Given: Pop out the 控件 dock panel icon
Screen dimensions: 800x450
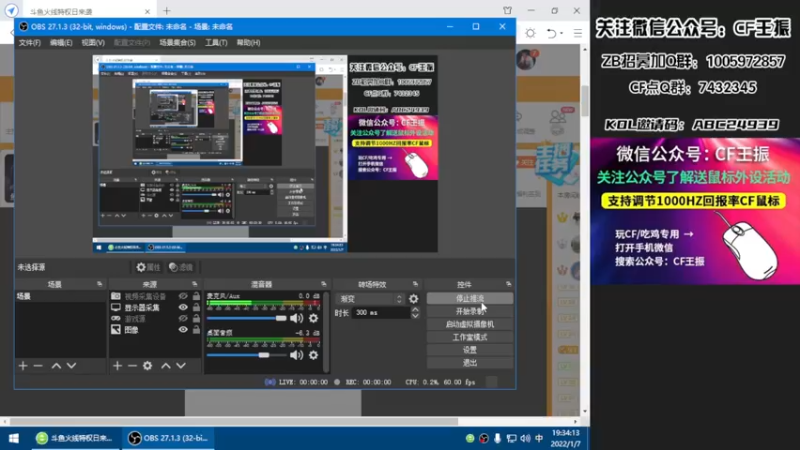Looking at the screenshot, I should click(x=509, y=284).
